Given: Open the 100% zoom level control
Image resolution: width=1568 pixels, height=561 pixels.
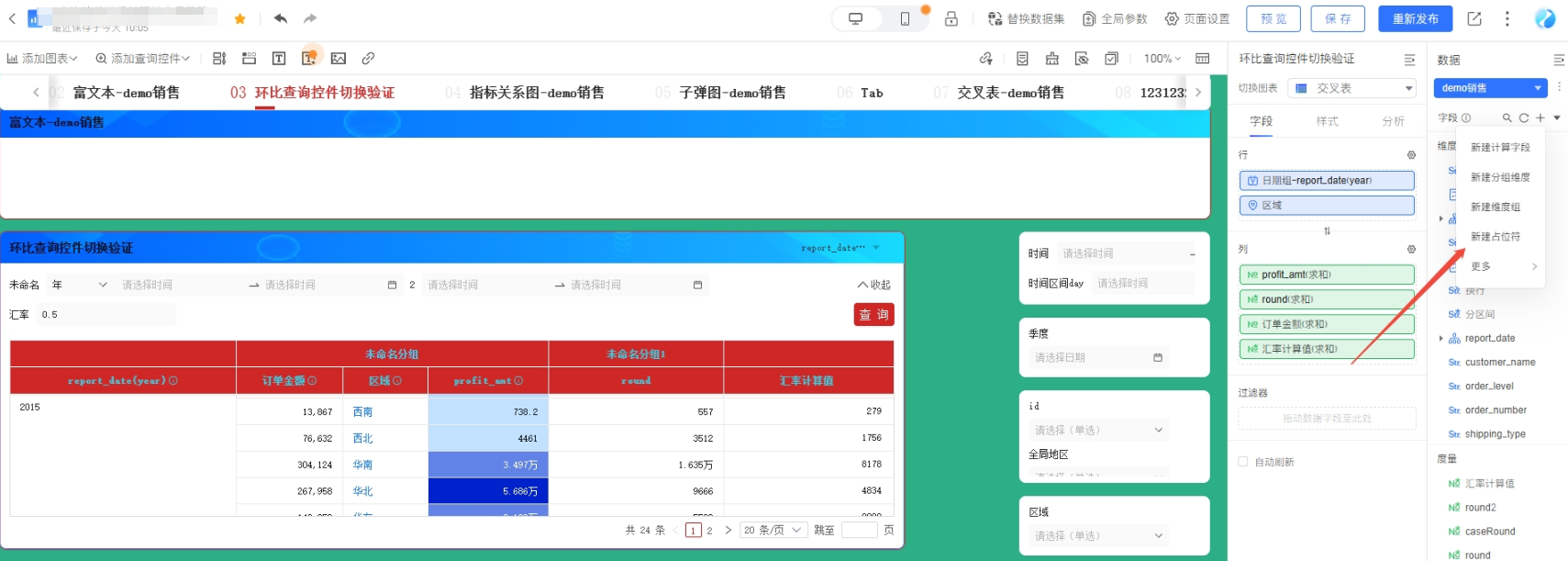Looking at the screenshot, I should (1162, 59).
